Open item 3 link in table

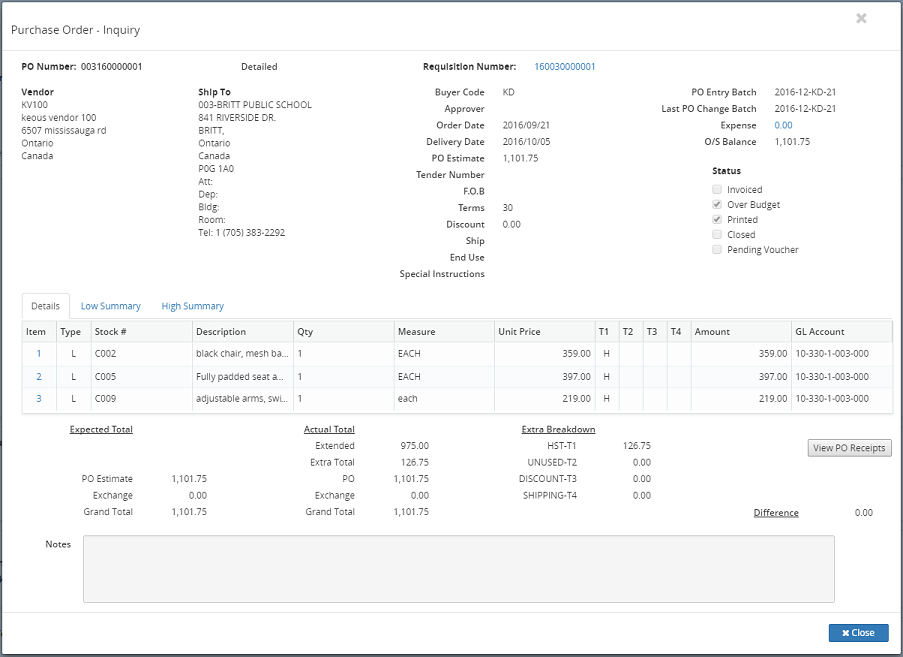click(39, 399)
